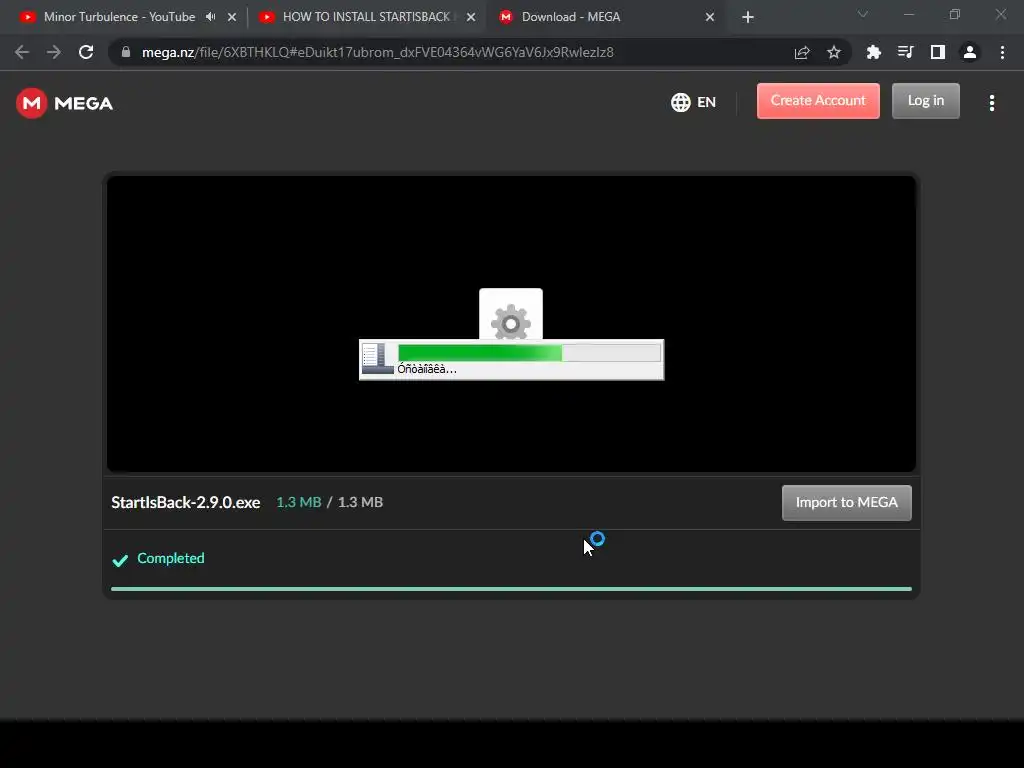Click the gear file icon in preview
Image resolution: width=1024 pixels, height=768 pixels.
[511, 314]
